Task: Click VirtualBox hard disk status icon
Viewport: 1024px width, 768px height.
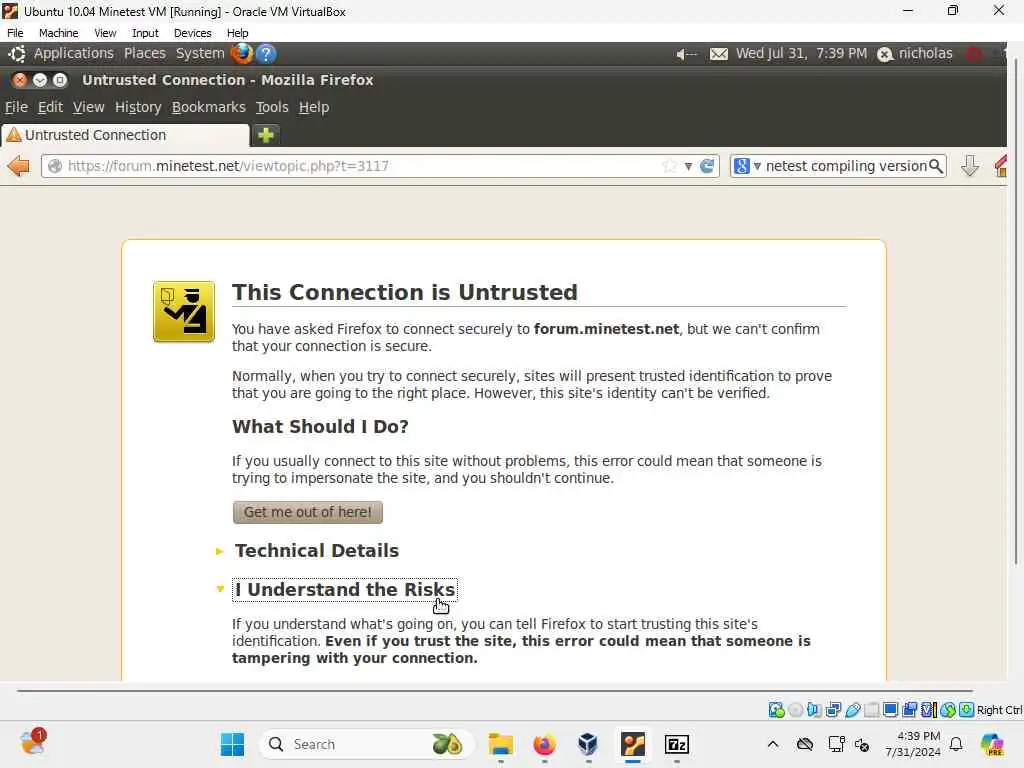Action: coord(776,710)
